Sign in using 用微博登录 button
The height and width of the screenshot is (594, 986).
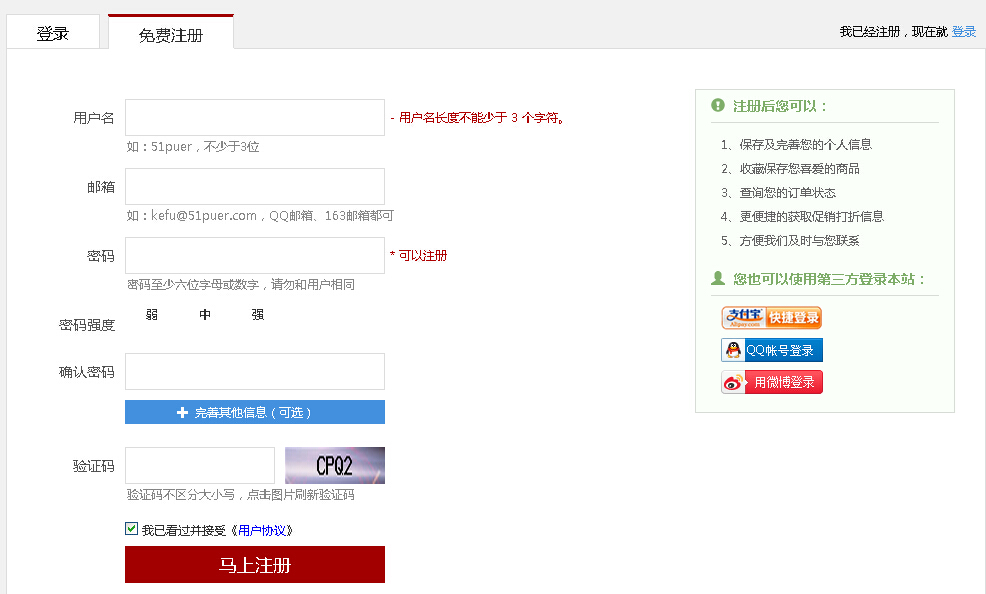point(772,382)
